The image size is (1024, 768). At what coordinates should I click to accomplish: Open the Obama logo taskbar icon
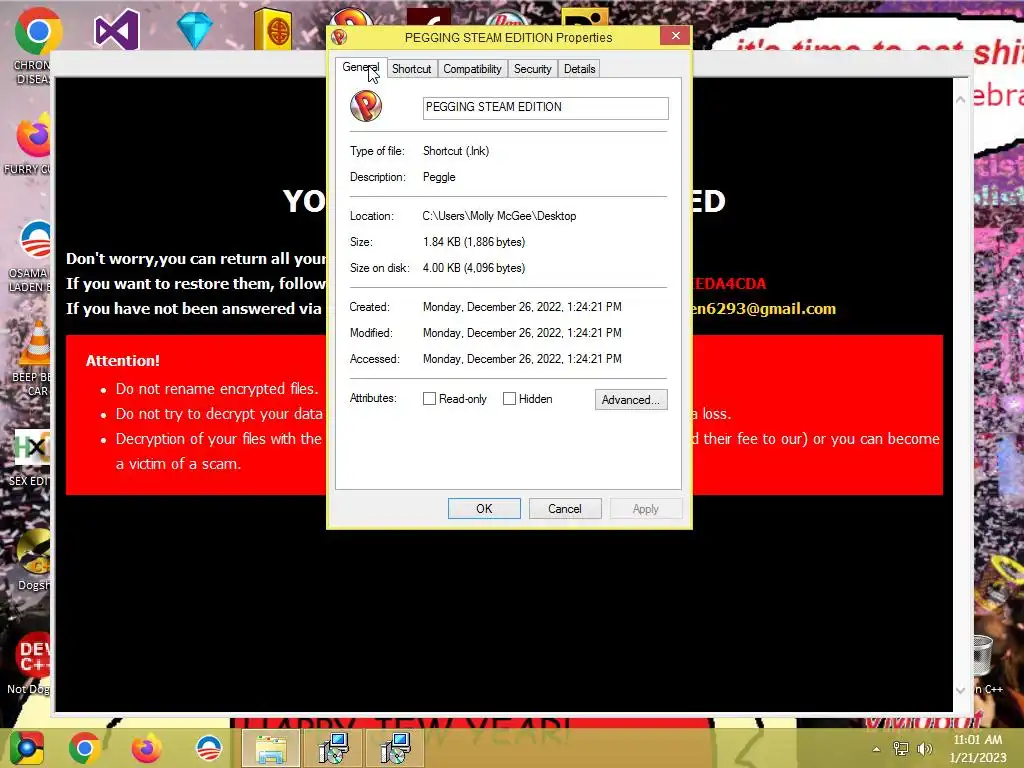click(209, 748)
